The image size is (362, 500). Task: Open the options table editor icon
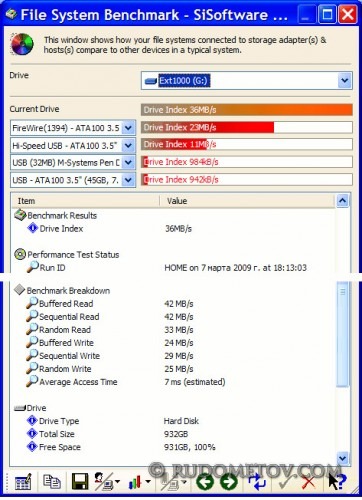[23, 482]
